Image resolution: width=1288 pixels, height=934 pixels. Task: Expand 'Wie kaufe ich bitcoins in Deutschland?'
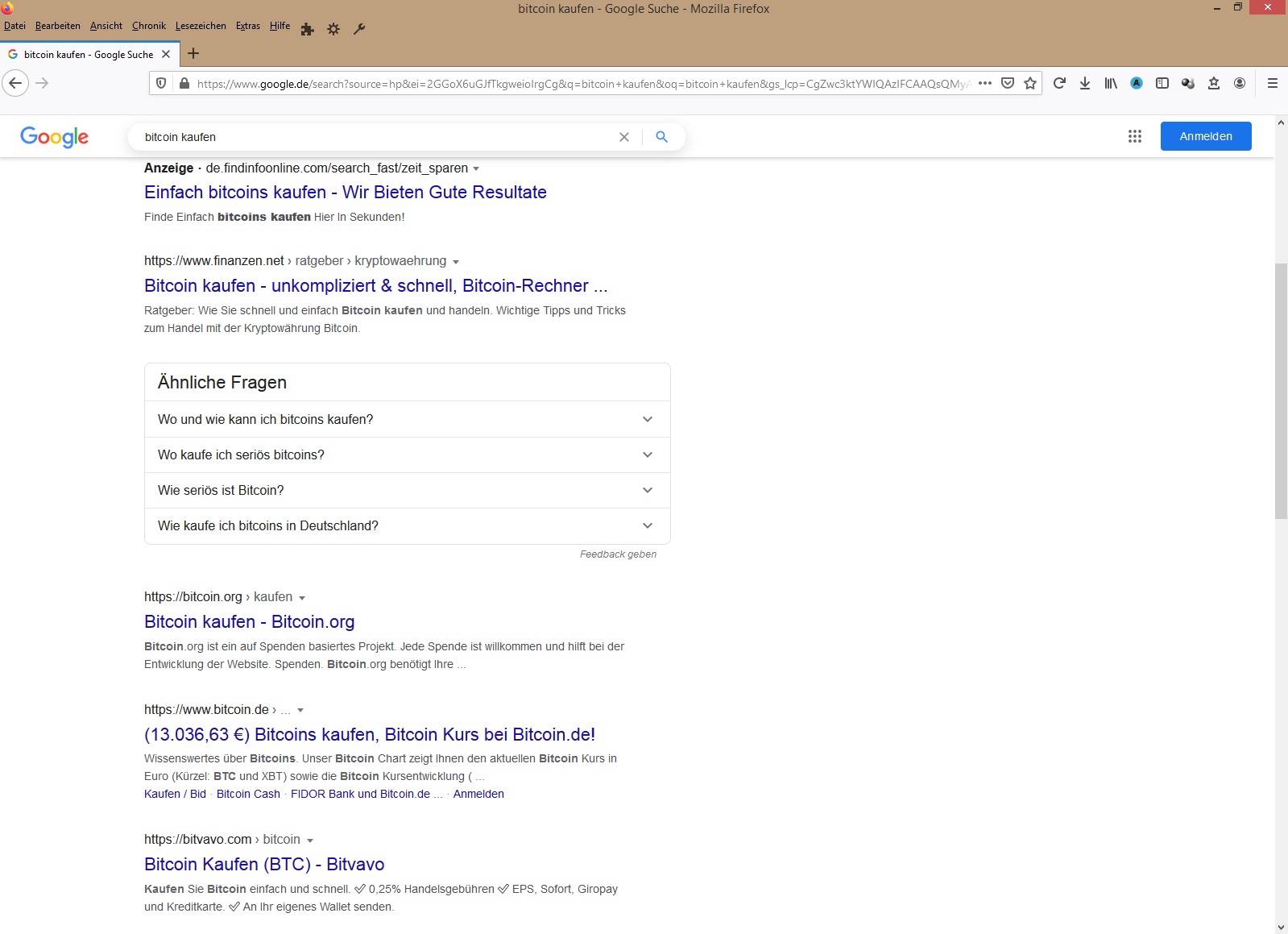tap(408, 525)
